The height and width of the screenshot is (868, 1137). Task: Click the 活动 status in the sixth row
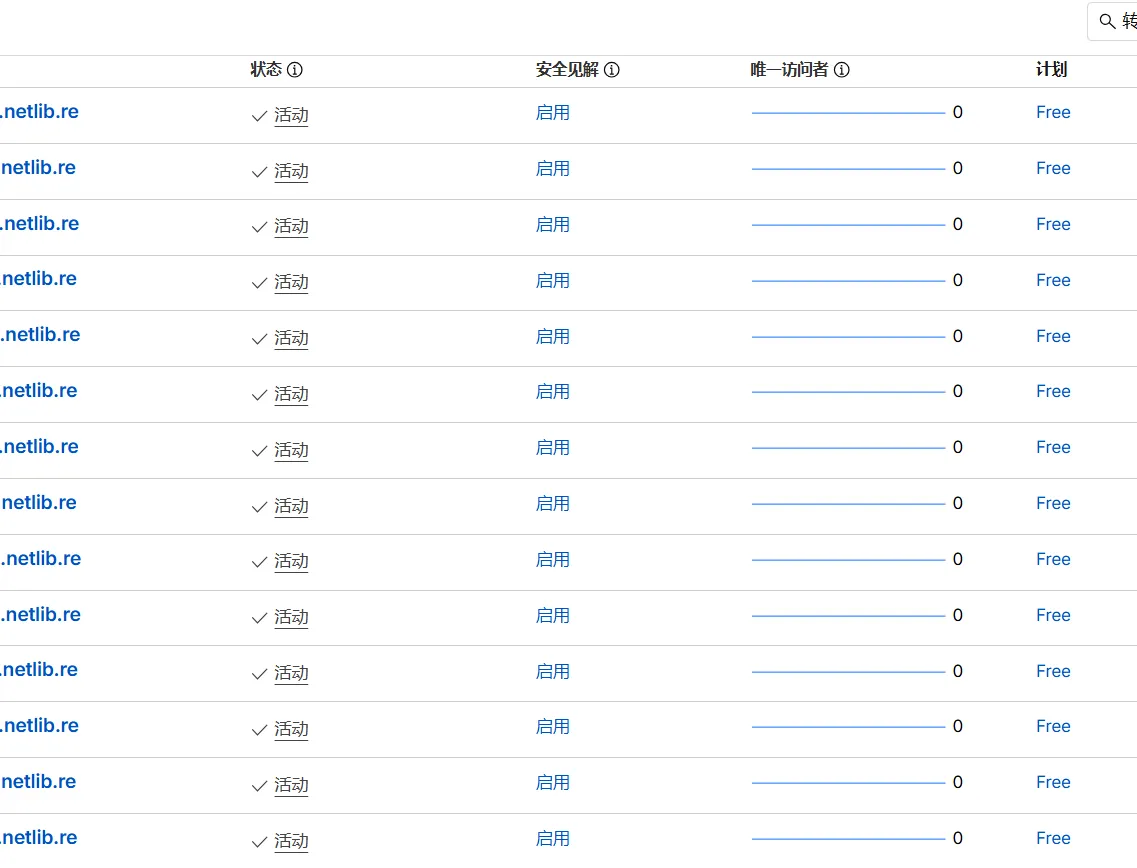[x=291, y=395]
